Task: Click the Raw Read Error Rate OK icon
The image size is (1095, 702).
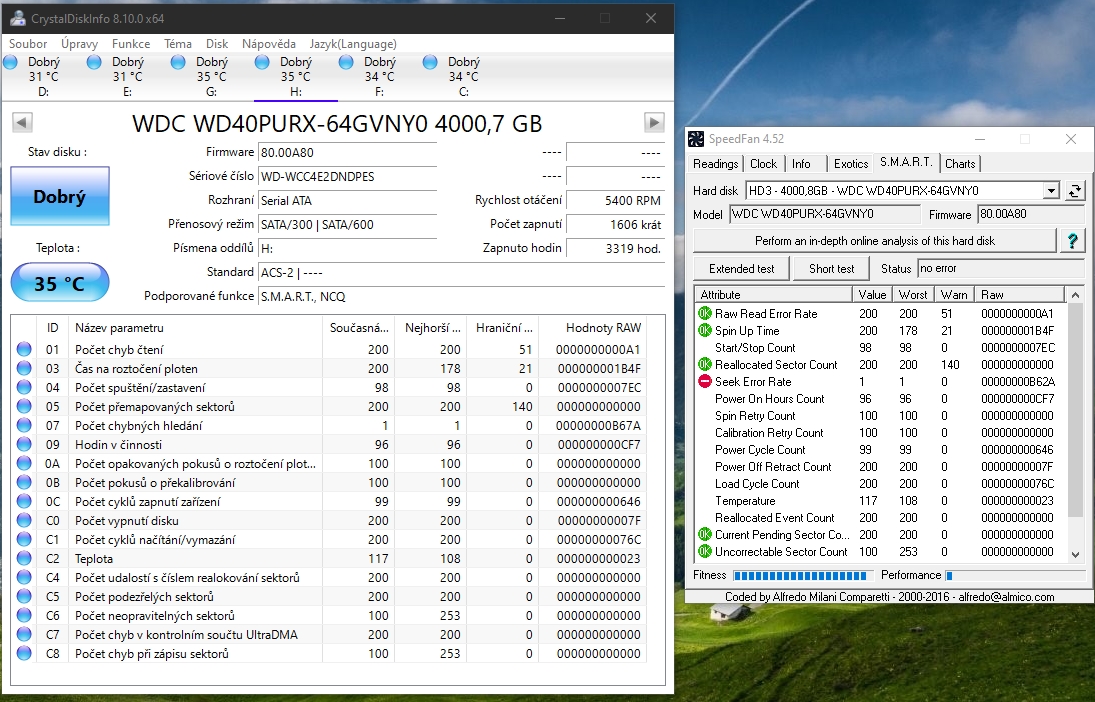Action: (x=704, y=314)
